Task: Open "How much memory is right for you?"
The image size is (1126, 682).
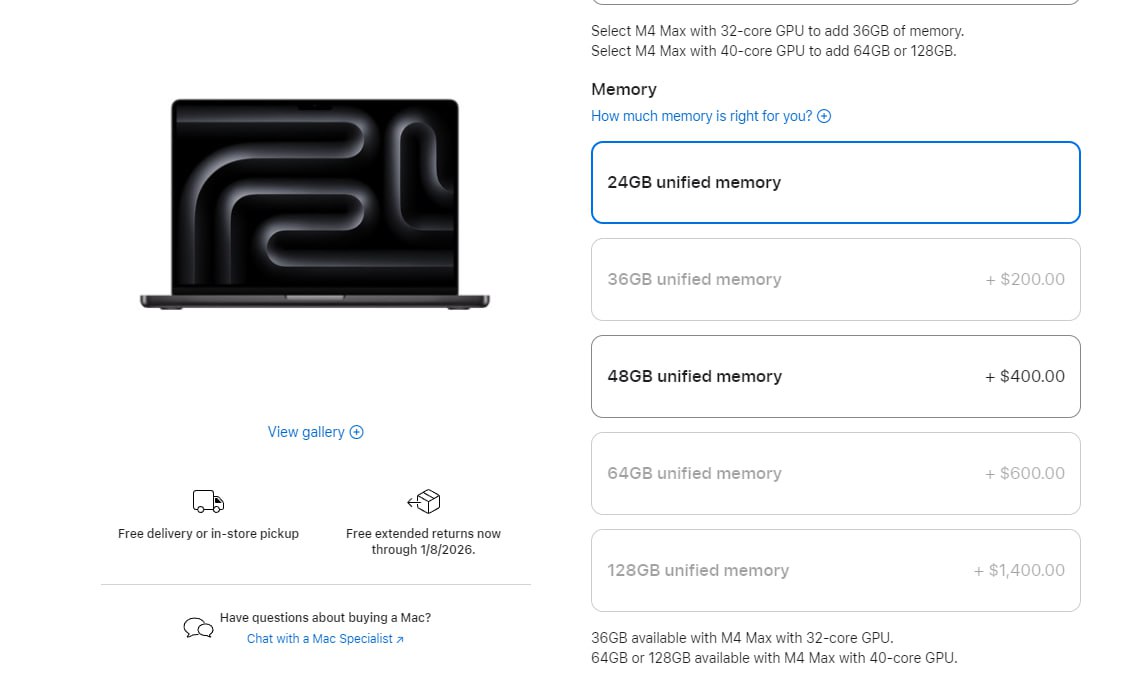Action: click(x=701, y=116)
